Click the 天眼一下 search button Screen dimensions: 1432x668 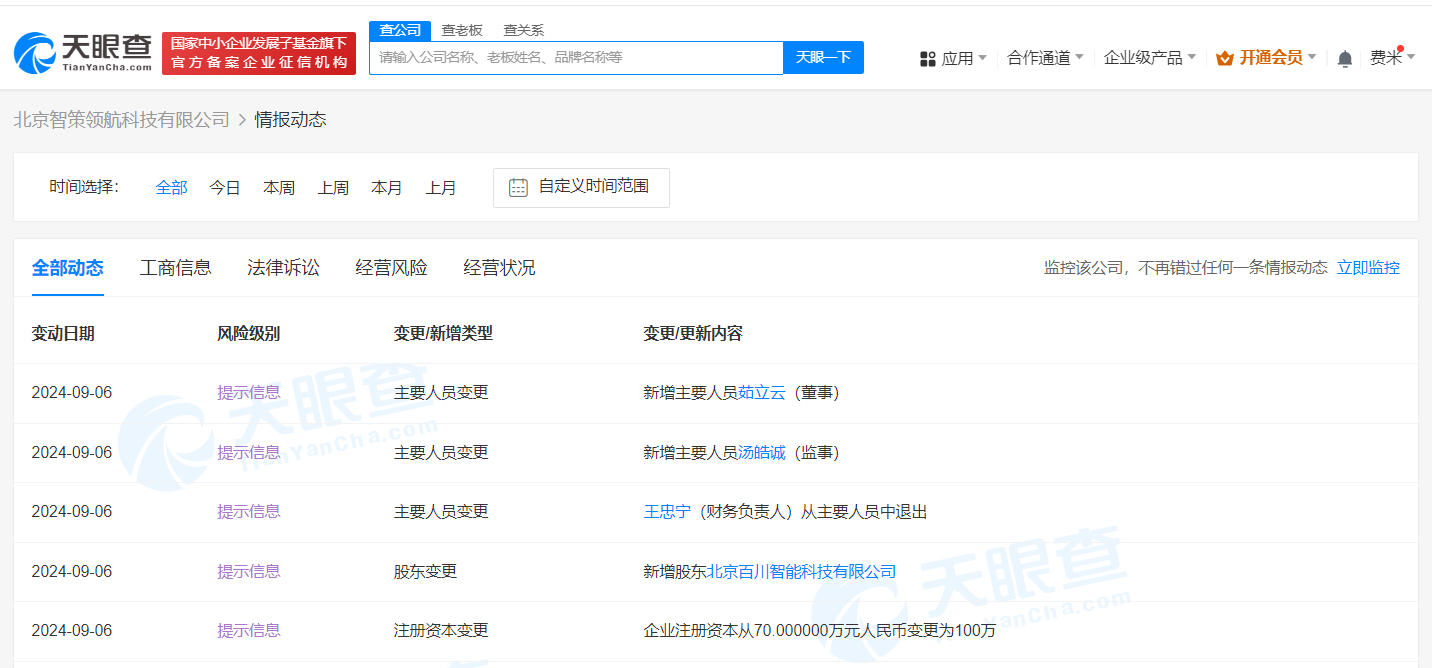pos(823,57)
